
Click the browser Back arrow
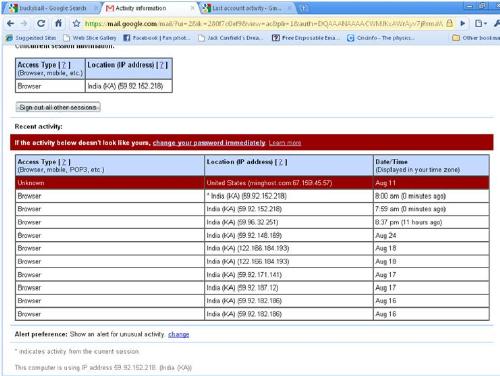(x=10, y=23)
